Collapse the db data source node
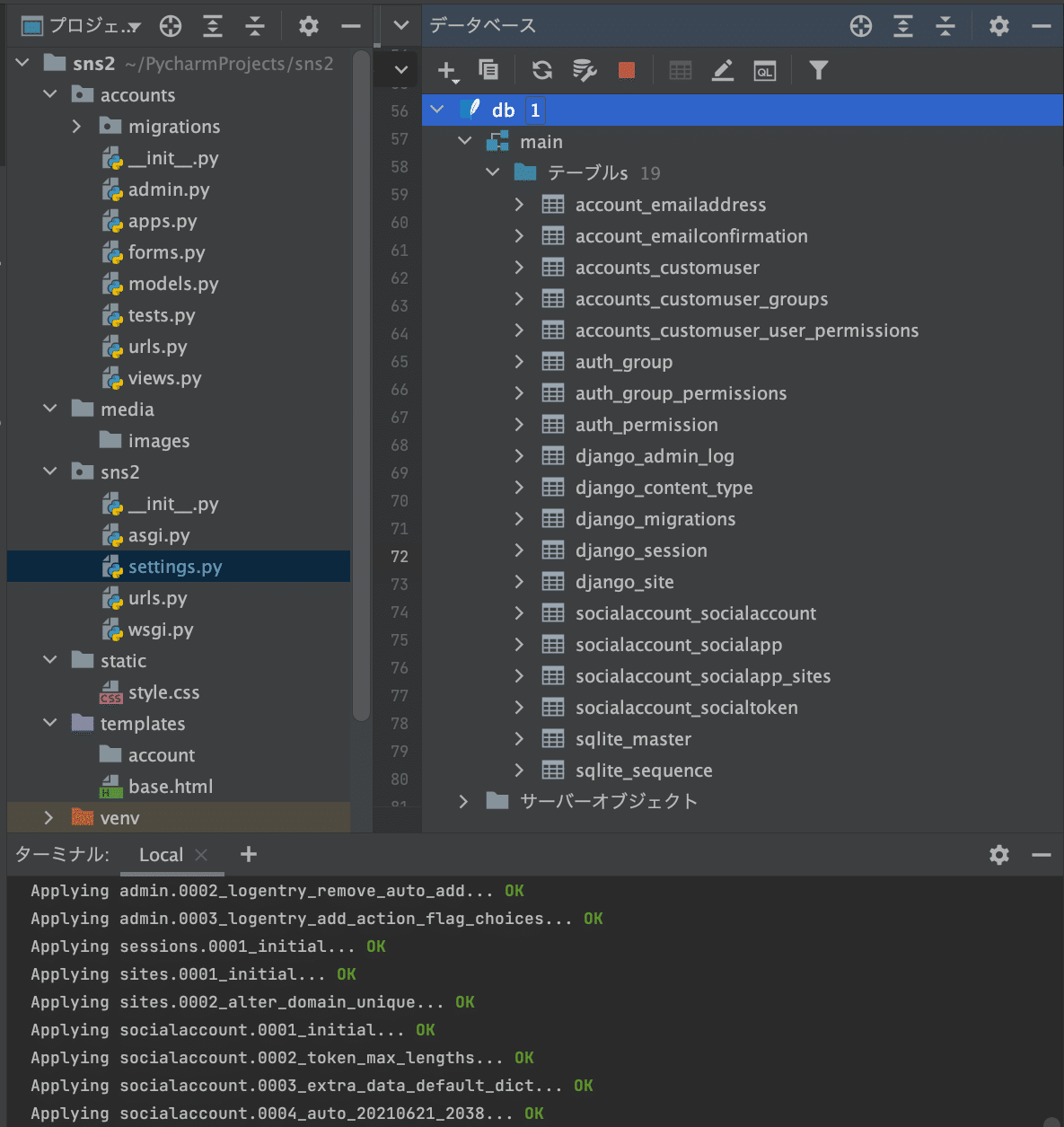 pos(437,110)
